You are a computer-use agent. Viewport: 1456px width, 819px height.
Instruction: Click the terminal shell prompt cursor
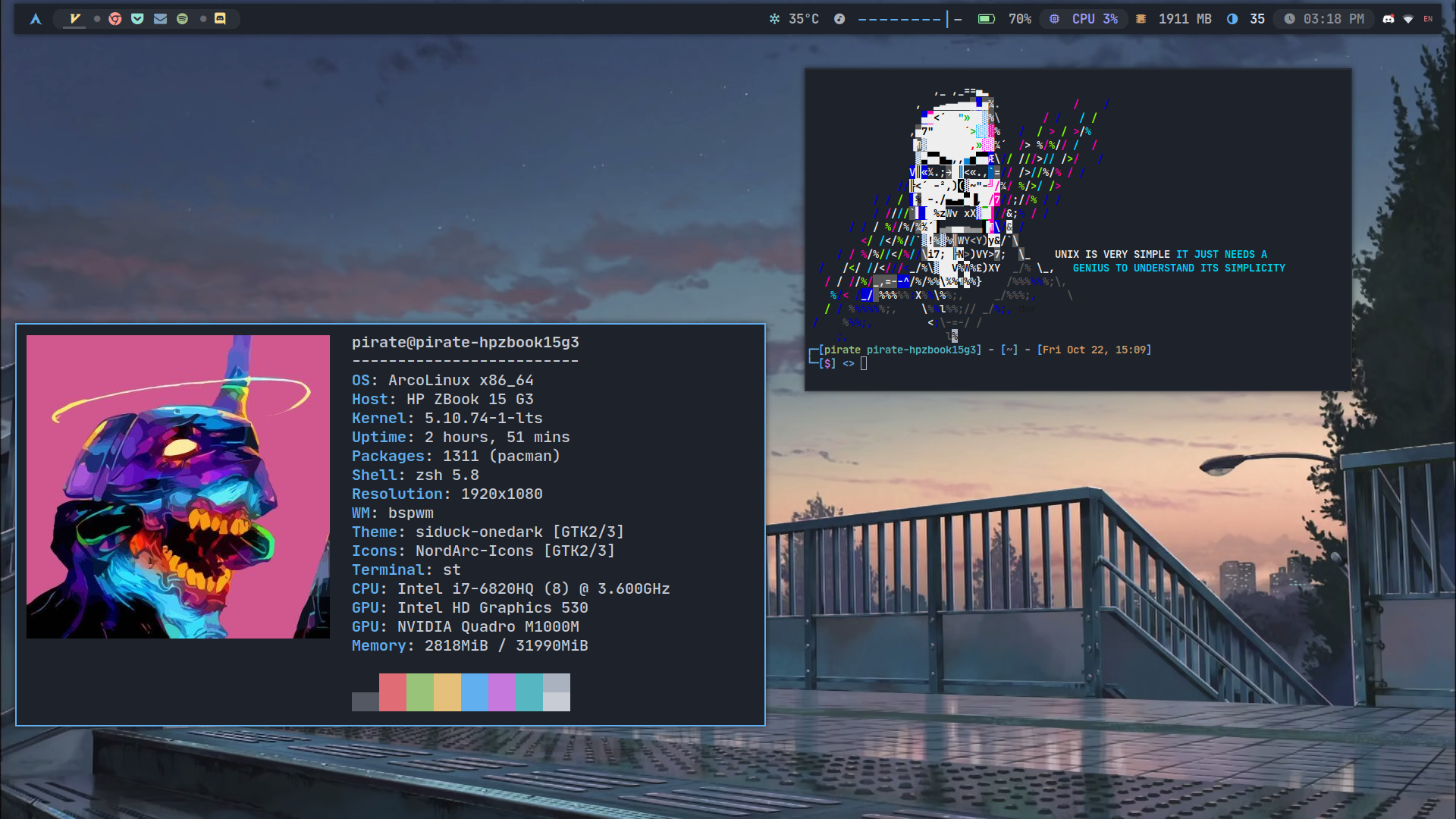(864, 363)
